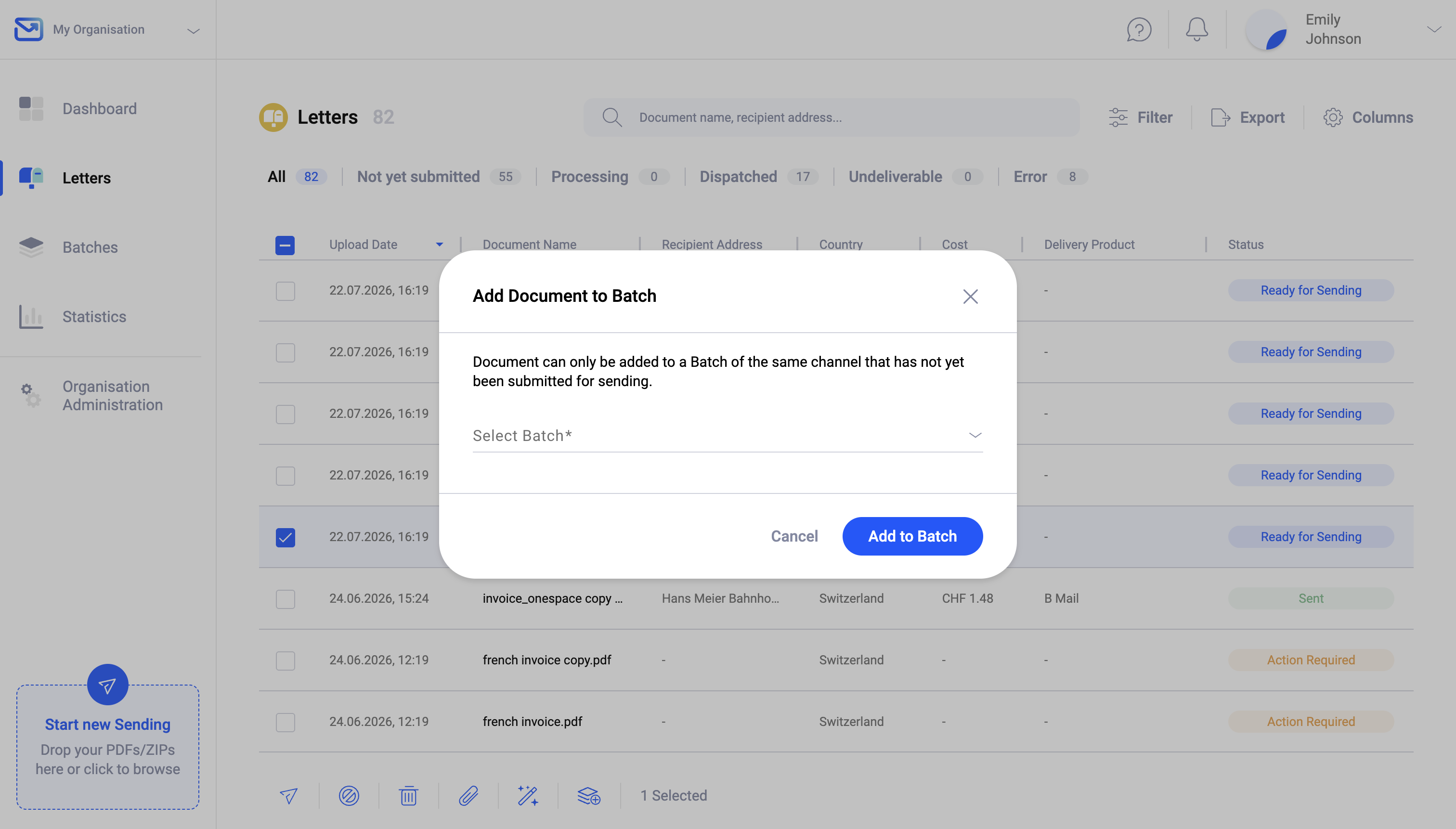Click the Add to Batch button
This screenshot has width=1456, height=829.
912,536
